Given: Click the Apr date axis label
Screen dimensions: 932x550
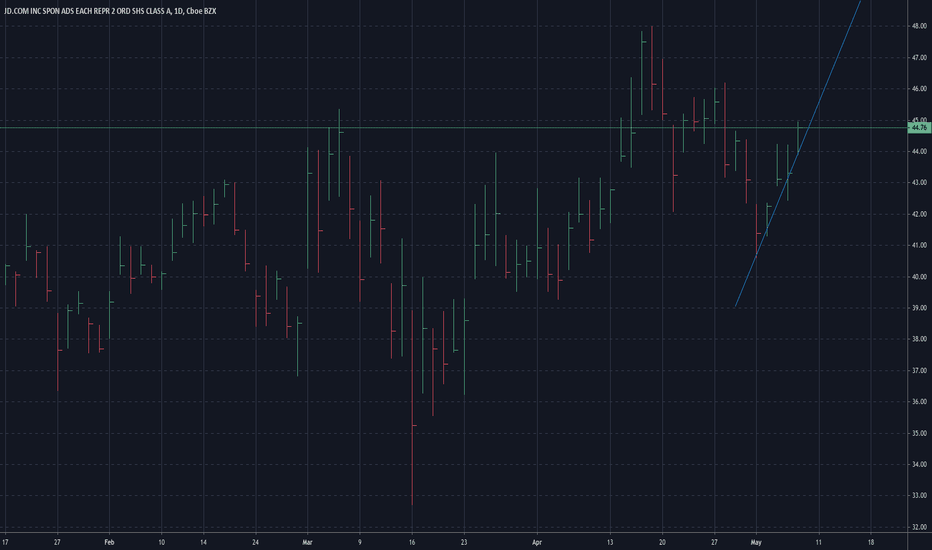Looking at the screenshot, I should pos(537,542).
